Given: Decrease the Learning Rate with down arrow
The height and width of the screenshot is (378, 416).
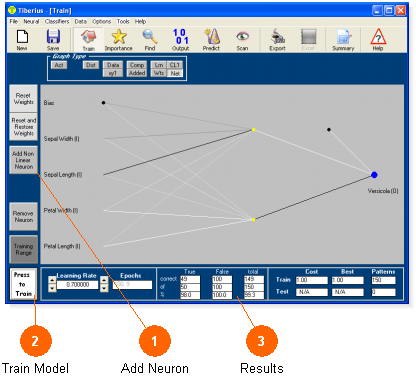Looking at the screenshot, I should (52, 288).
